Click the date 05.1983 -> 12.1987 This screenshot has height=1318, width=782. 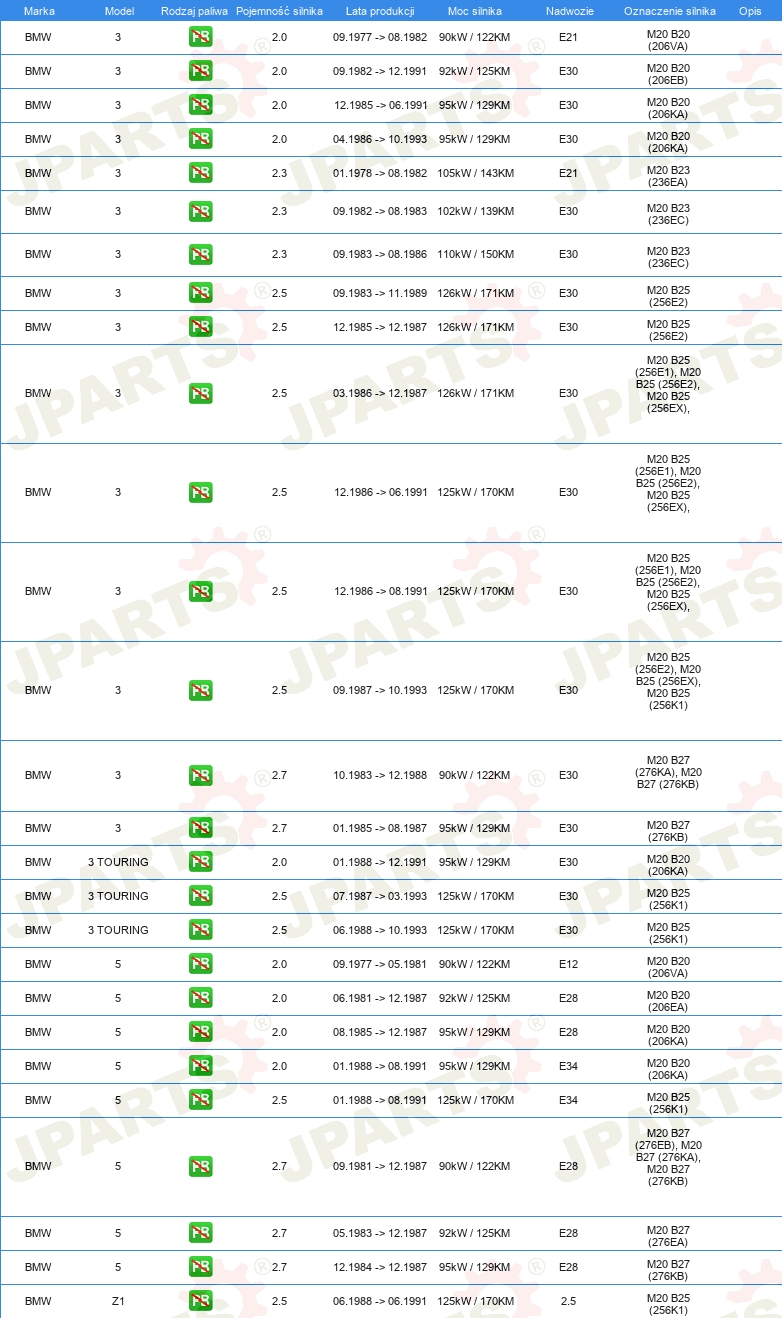pyautogui.click(x=380, y=1233)
